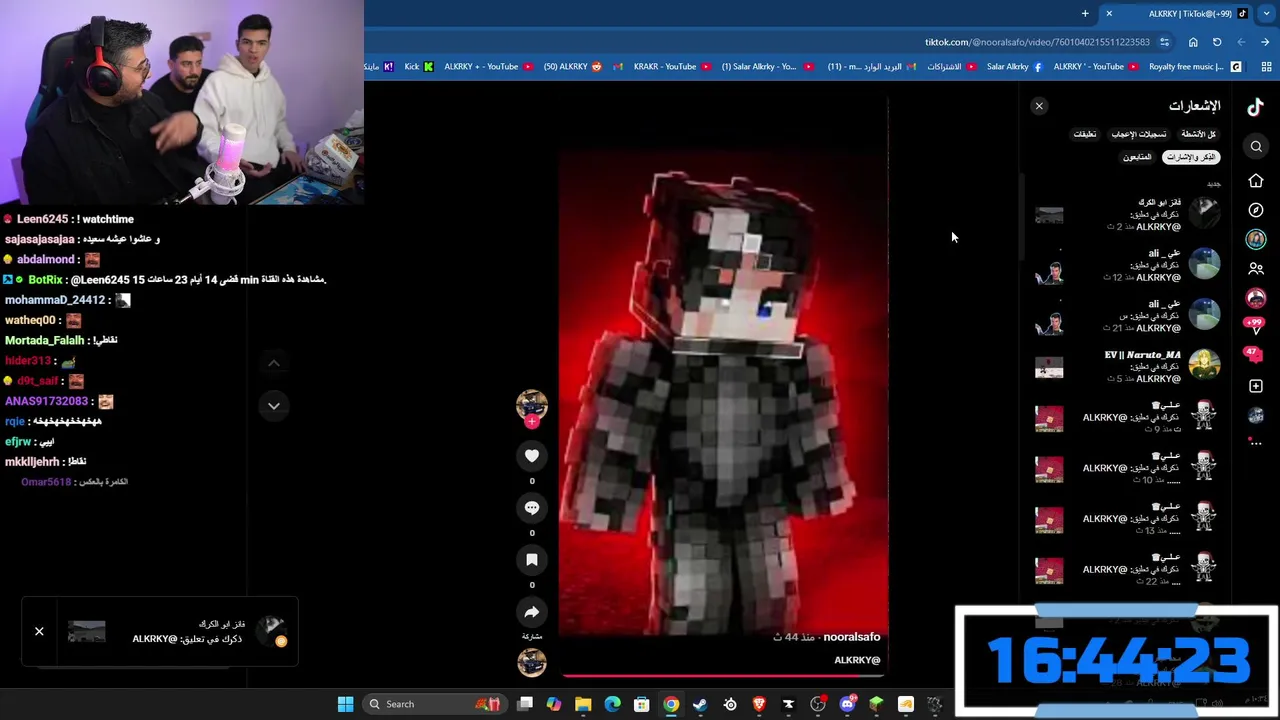Screen dimensions: 1280x720
Task: Like the video with the heart icon
Action: pyautogui.click(x=532, y=456)
